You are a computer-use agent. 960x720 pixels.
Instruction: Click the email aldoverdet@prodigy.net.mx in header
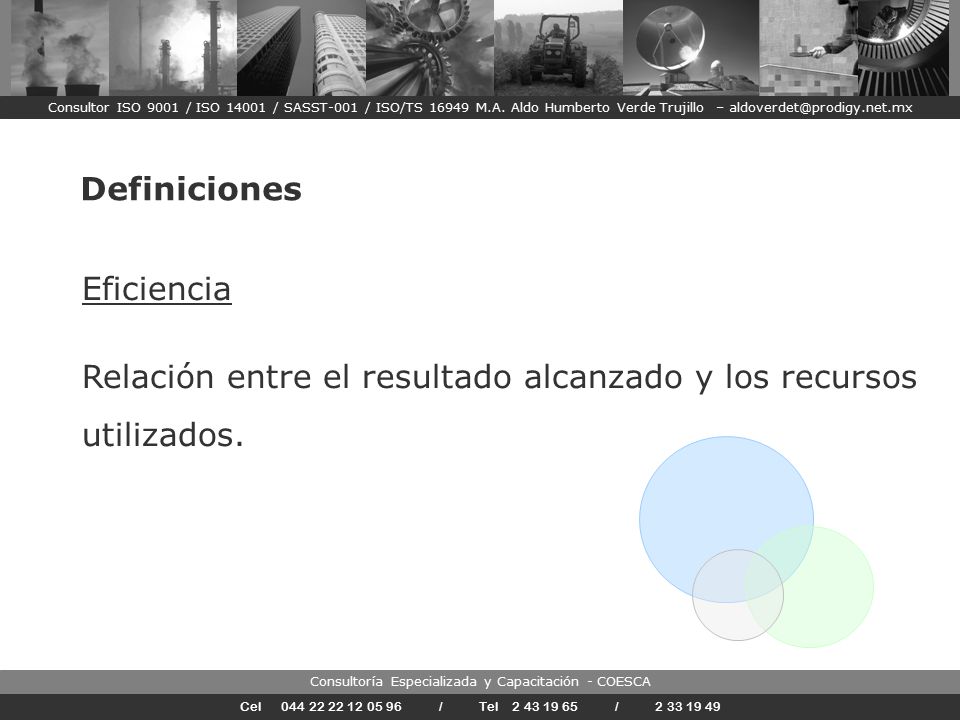pyautogui.click(x=820, y=108)
